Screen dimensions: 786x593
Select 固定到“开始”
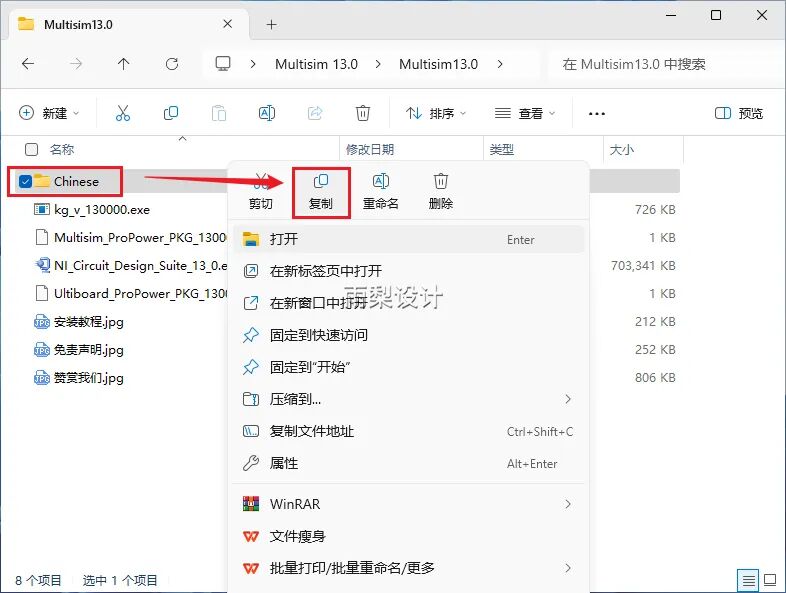(409, 367)
